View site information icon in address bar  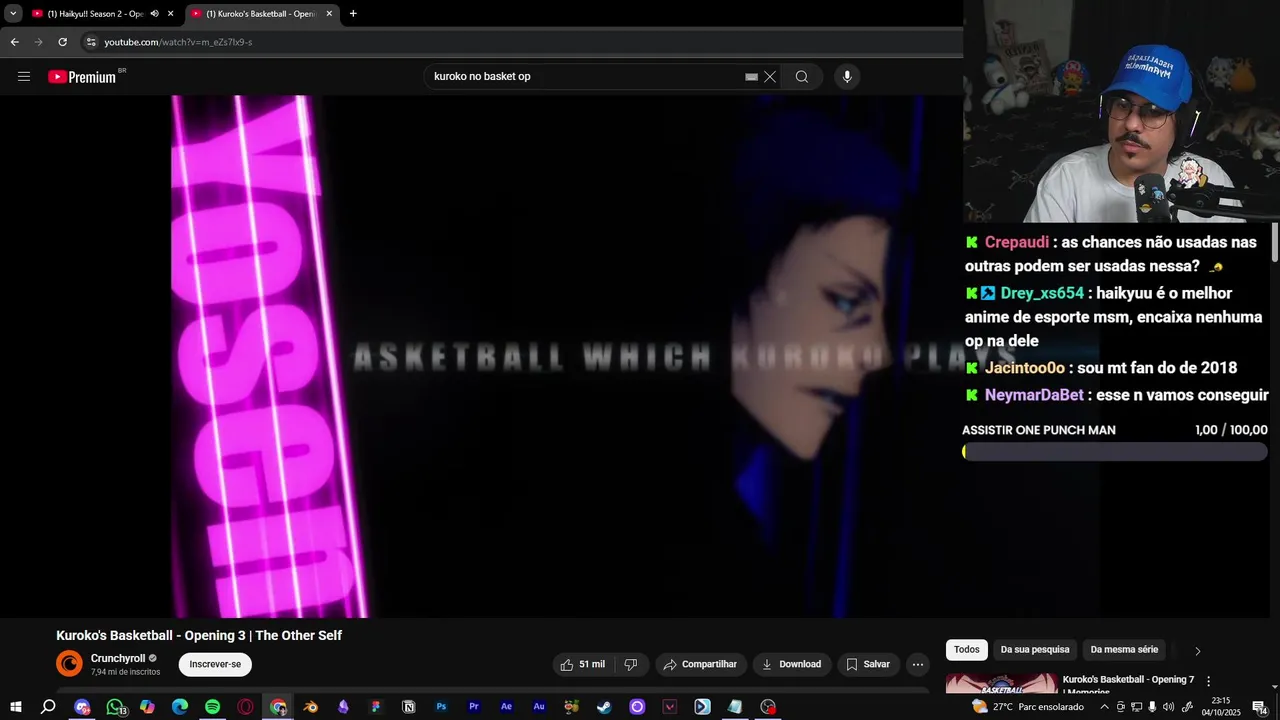[x=91, y=42]
